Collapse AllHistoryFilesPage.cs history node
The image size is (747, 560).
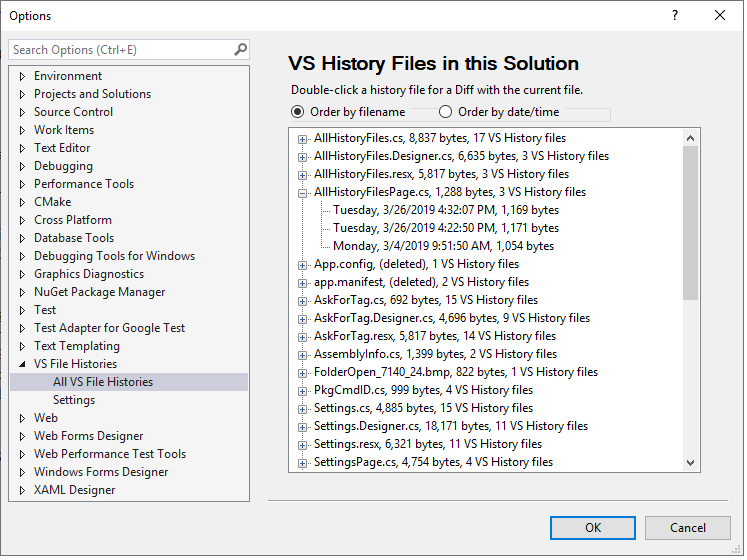pyautogui.click(x=302, y=193)
